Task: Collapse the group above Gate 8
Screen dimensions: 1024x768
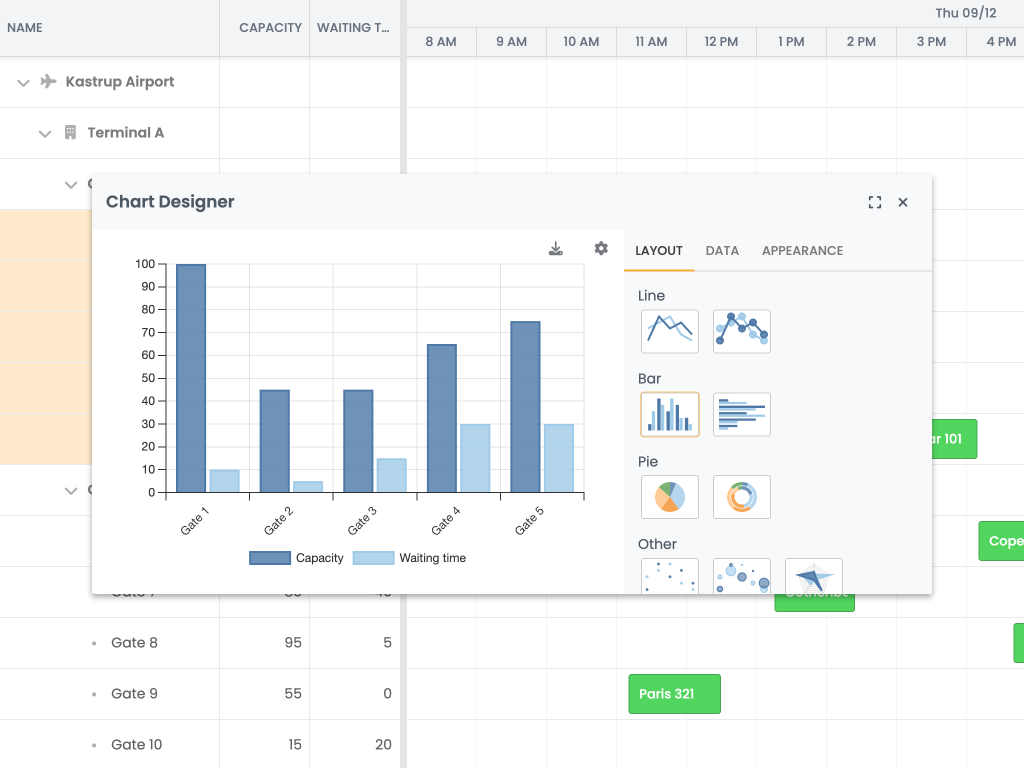Action: [71, 490]
